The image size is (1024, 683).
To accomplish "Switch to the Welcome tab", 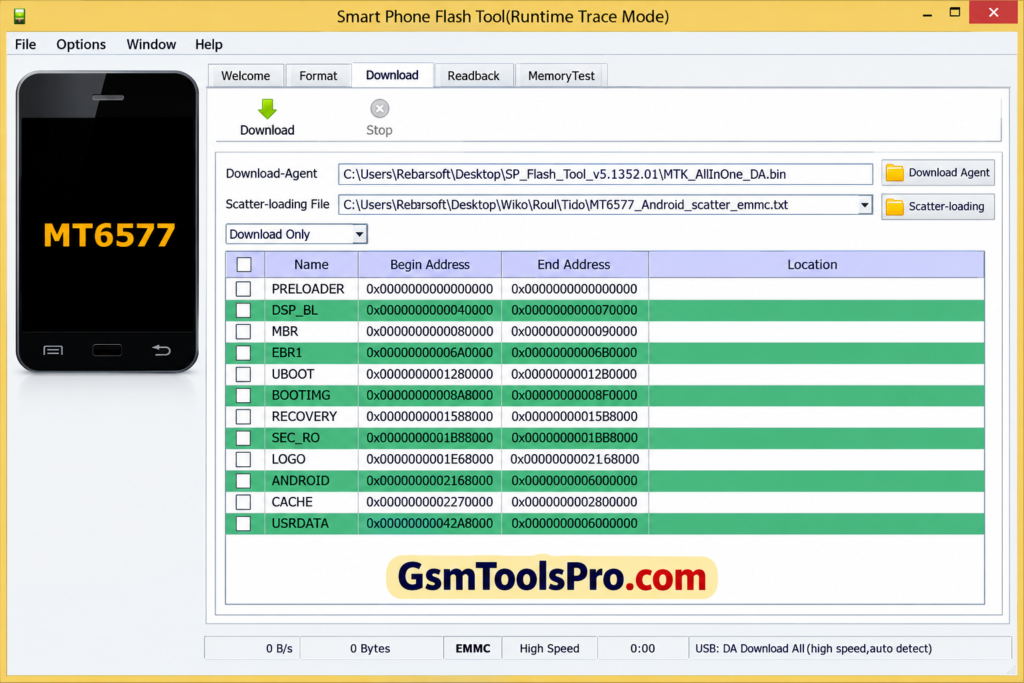I will (x=246, y=76).
